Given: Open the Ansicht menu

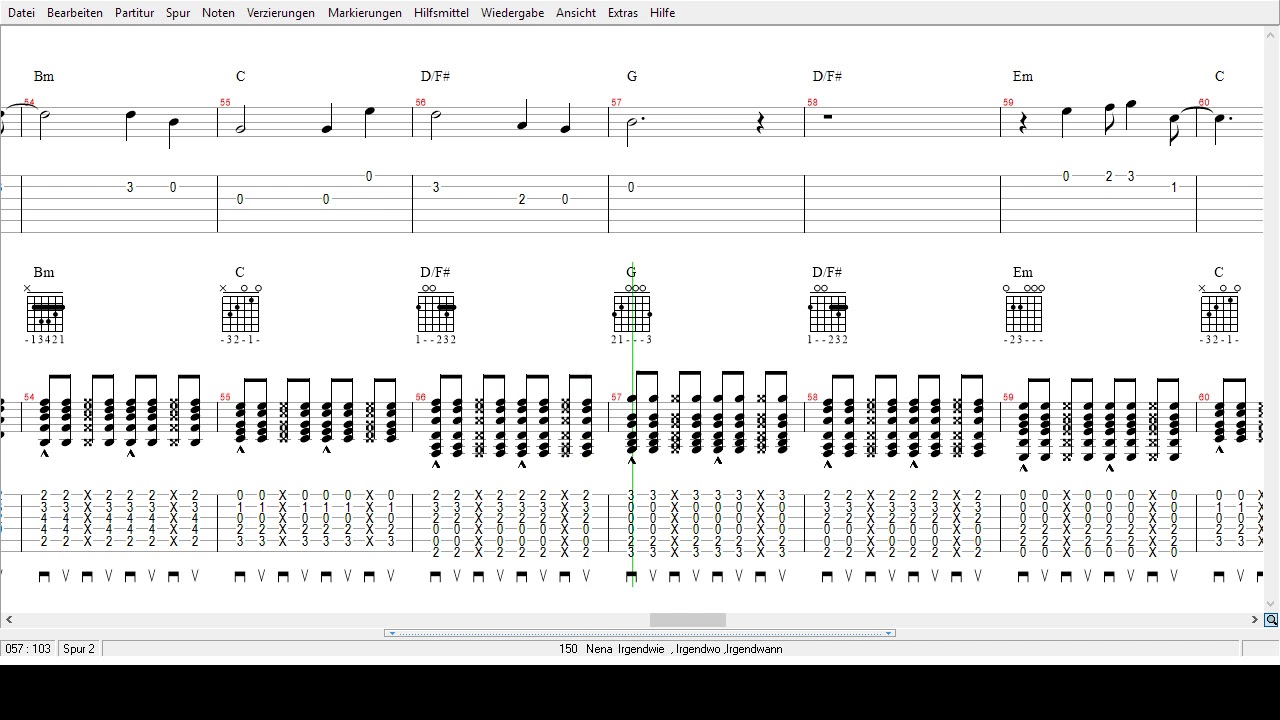Looking at the screenshot, I should point(576,13).
